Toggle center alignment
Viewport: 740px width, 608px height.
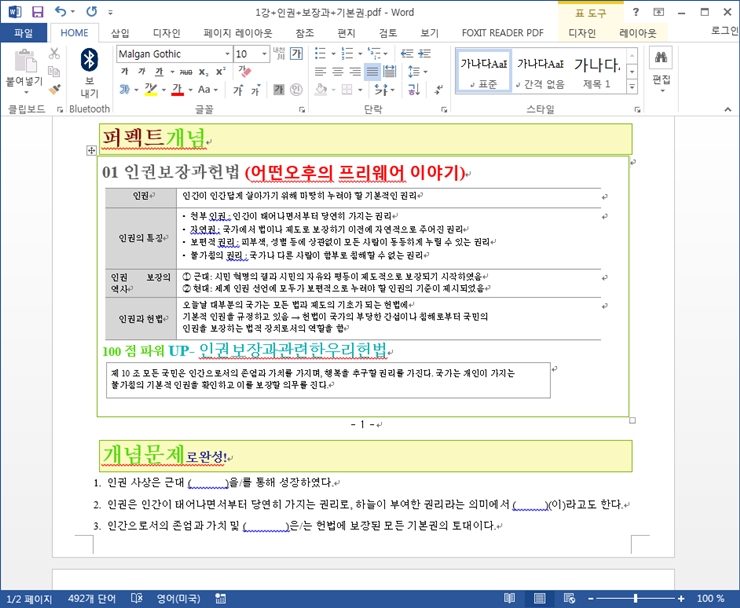(338, 72)
